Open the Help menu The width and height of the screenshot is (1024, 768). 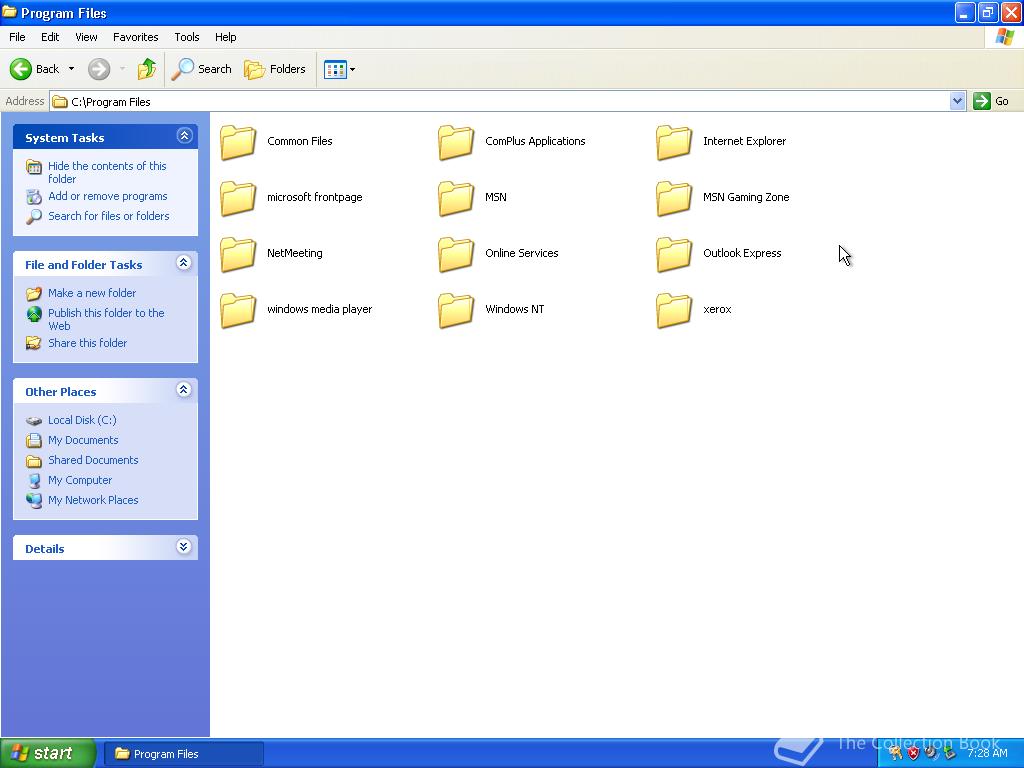225,37
